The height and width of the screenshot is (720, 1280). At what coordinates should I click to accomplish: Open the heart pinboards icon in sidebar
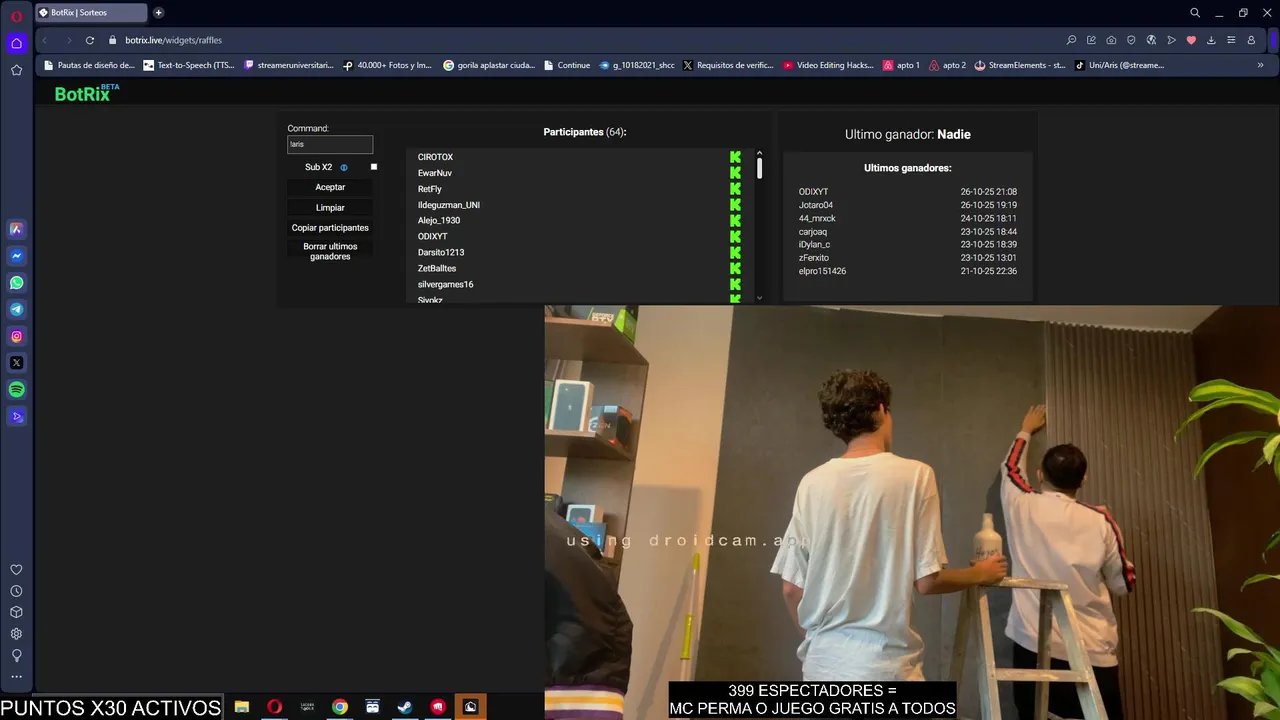[x=16, y=570]
